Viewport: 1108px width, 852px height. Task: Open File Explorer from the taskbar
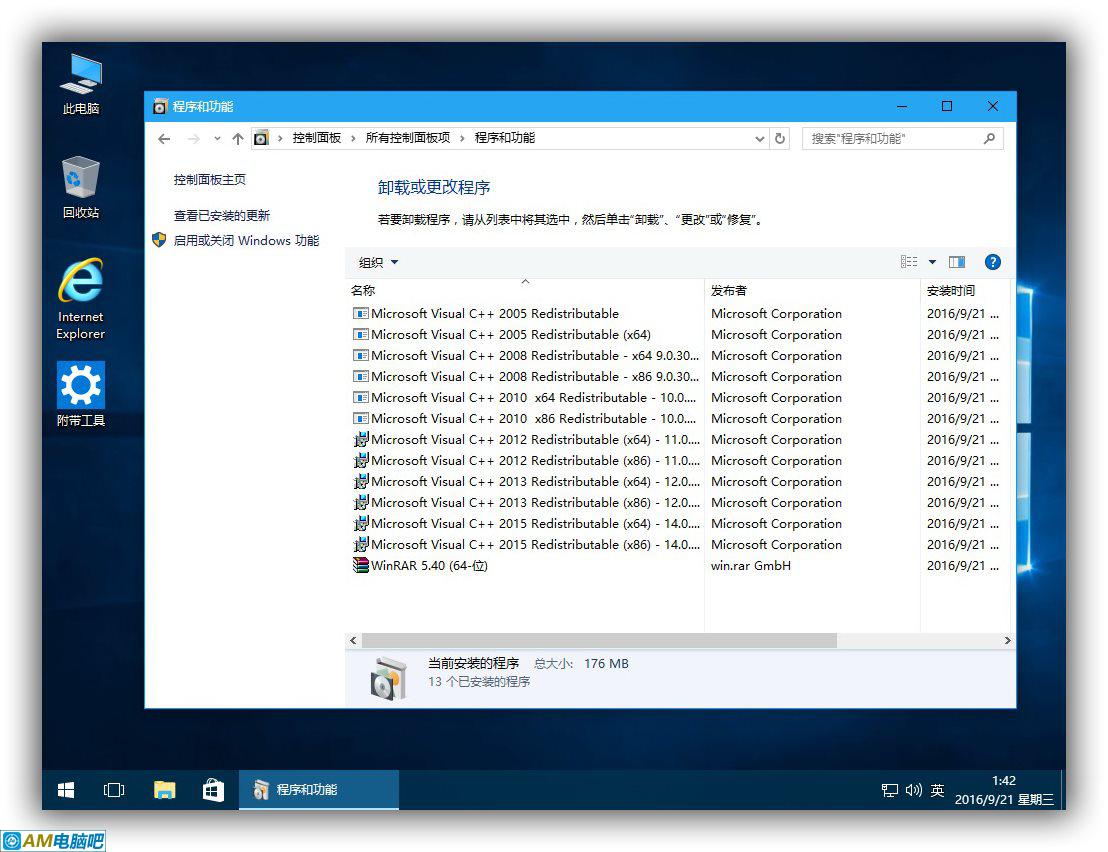165,790
